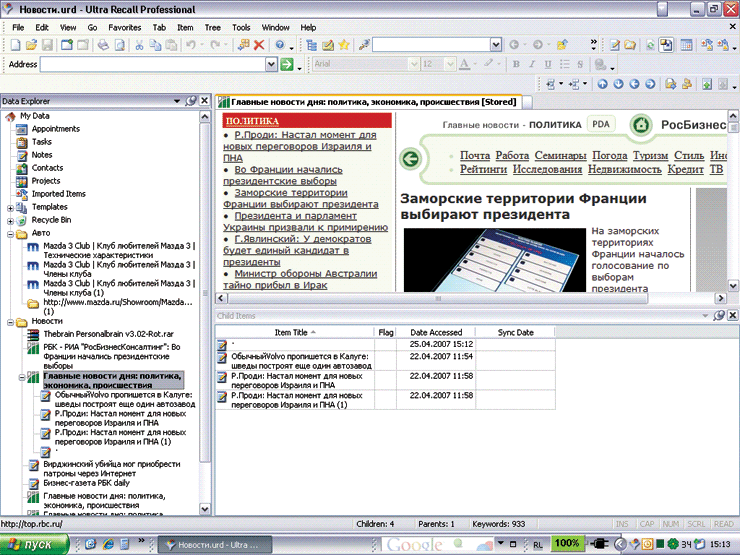740x555 pixels.
Task: Collapse the selected Главные новости дня node
Action: [x=22, y=378]
